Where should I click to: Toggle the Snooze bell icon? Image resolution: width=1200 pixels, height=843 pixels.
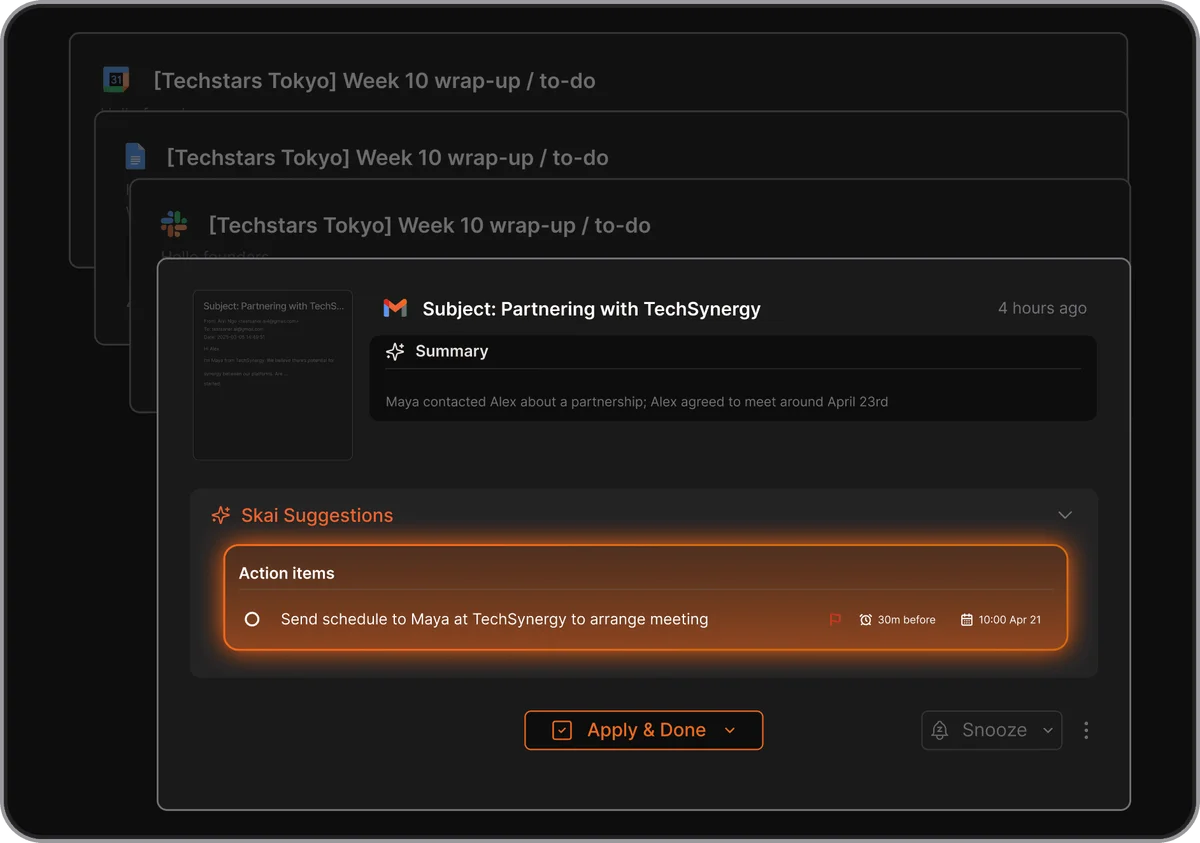940,730
